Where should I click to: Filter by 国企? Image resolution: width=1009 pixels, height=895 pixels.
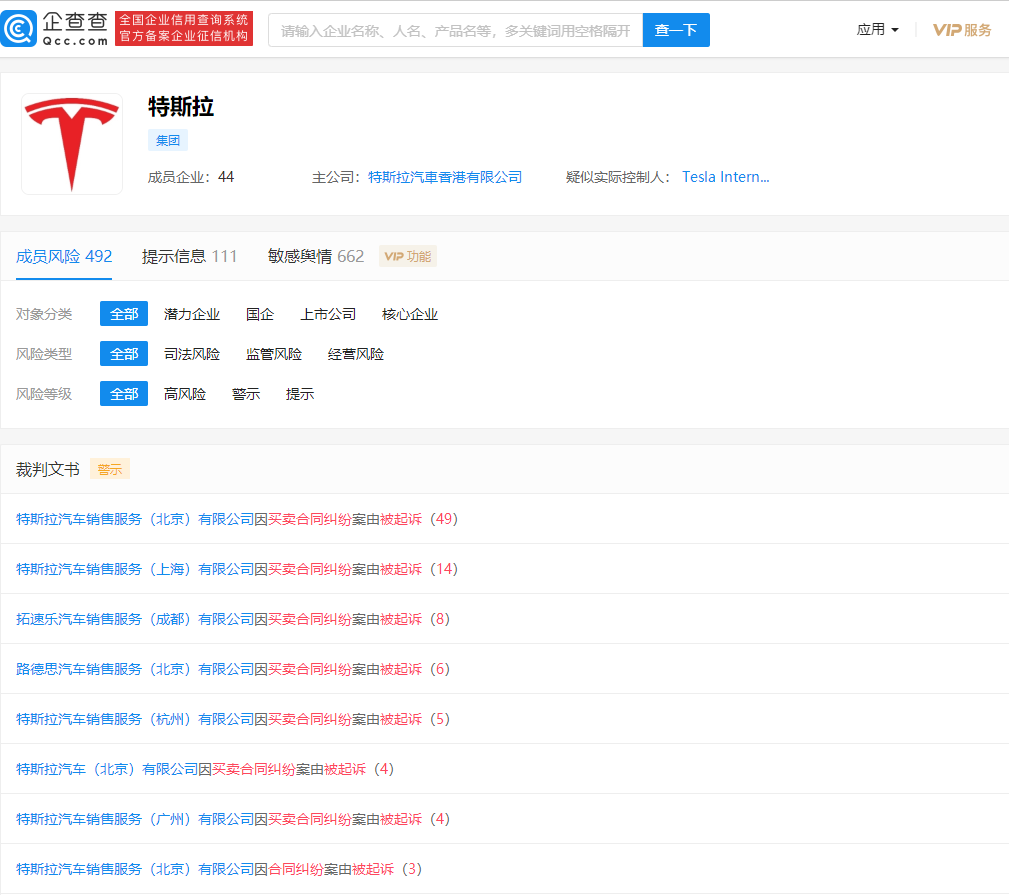coord(260,314)
